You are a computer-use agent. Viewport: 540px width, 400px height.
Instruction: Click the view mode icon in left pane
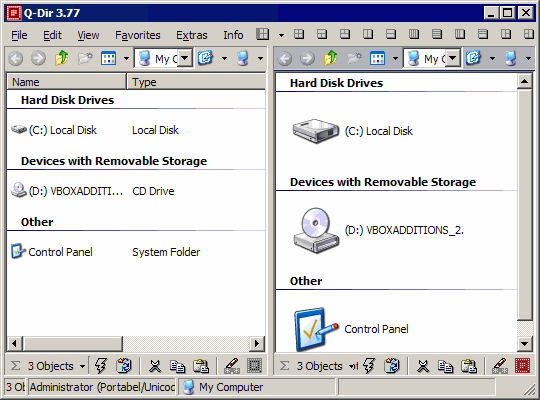(108, 59)
